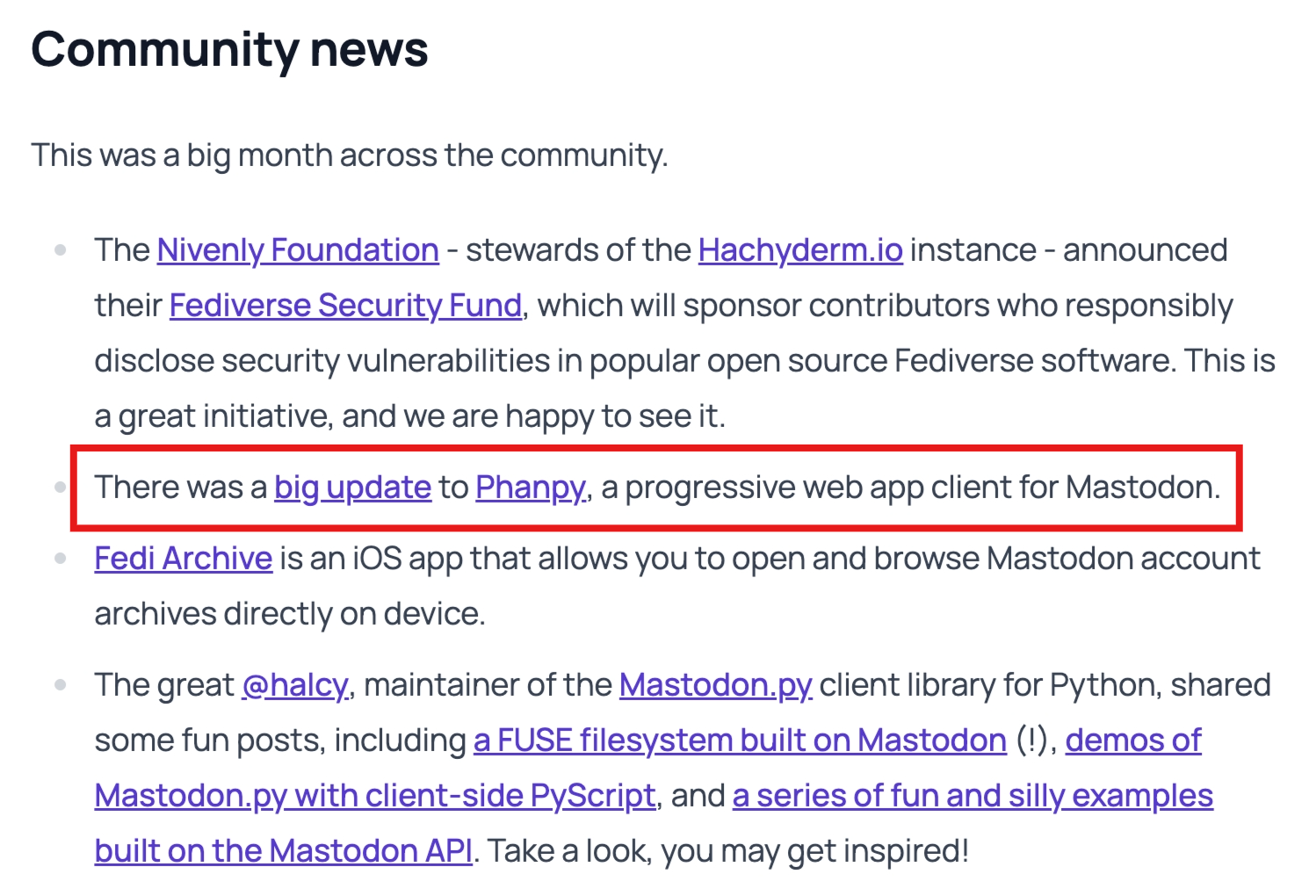Open 'a FUSE filesystem built on Mastodon' link
This screenshot has height=896, width=1316.
(x=740, y=741)
